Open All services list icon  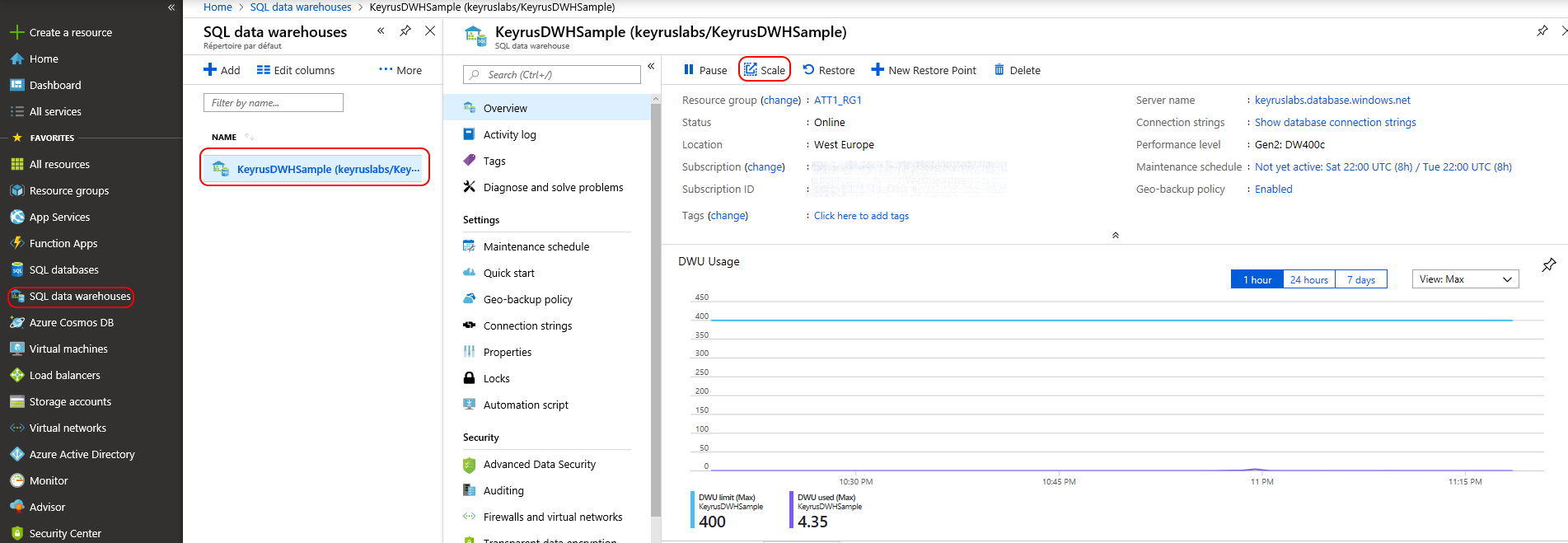[x=16, y=111]
